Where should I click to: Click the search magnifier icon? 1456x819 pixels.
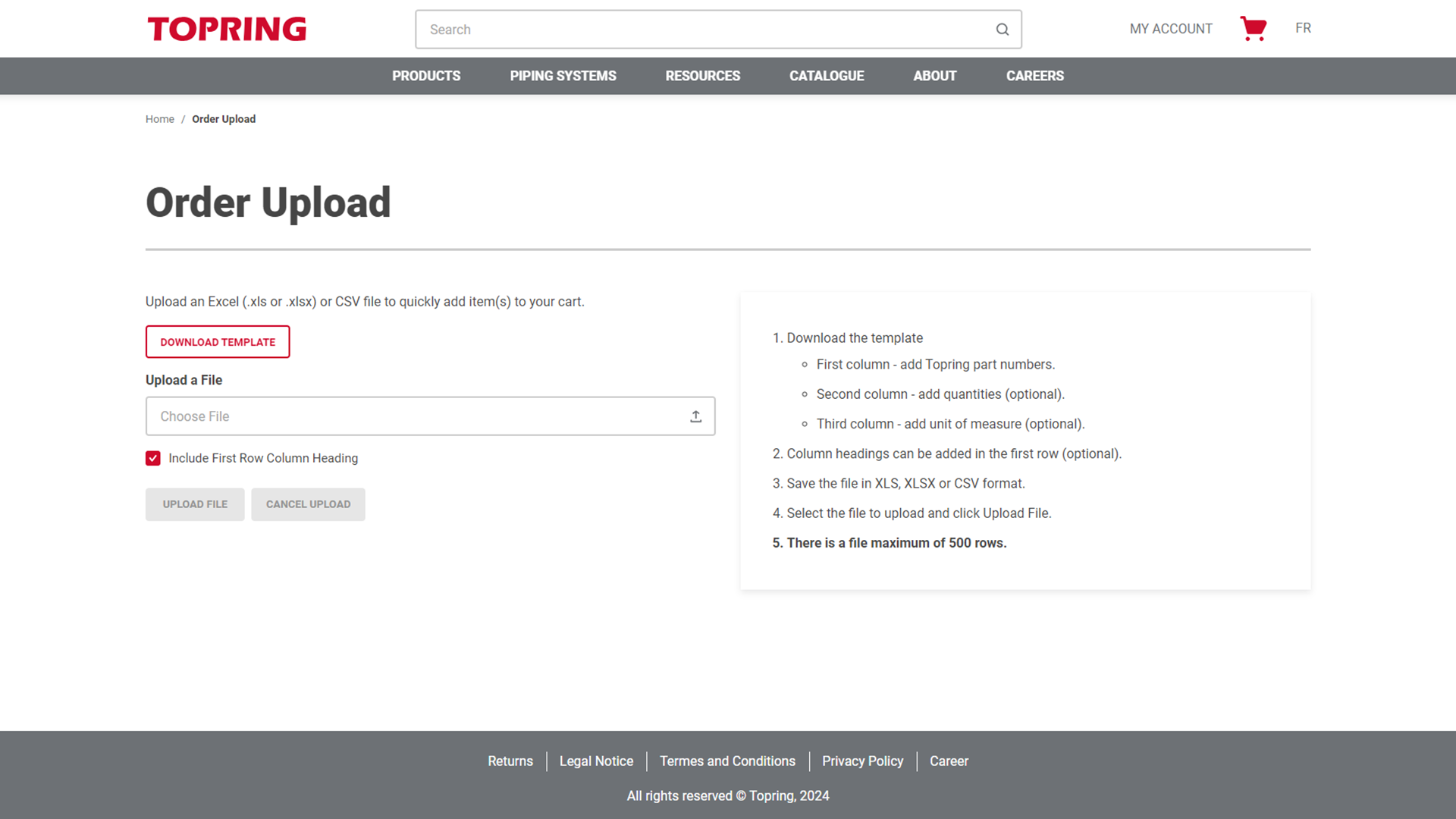click(x=1002, y=30)
